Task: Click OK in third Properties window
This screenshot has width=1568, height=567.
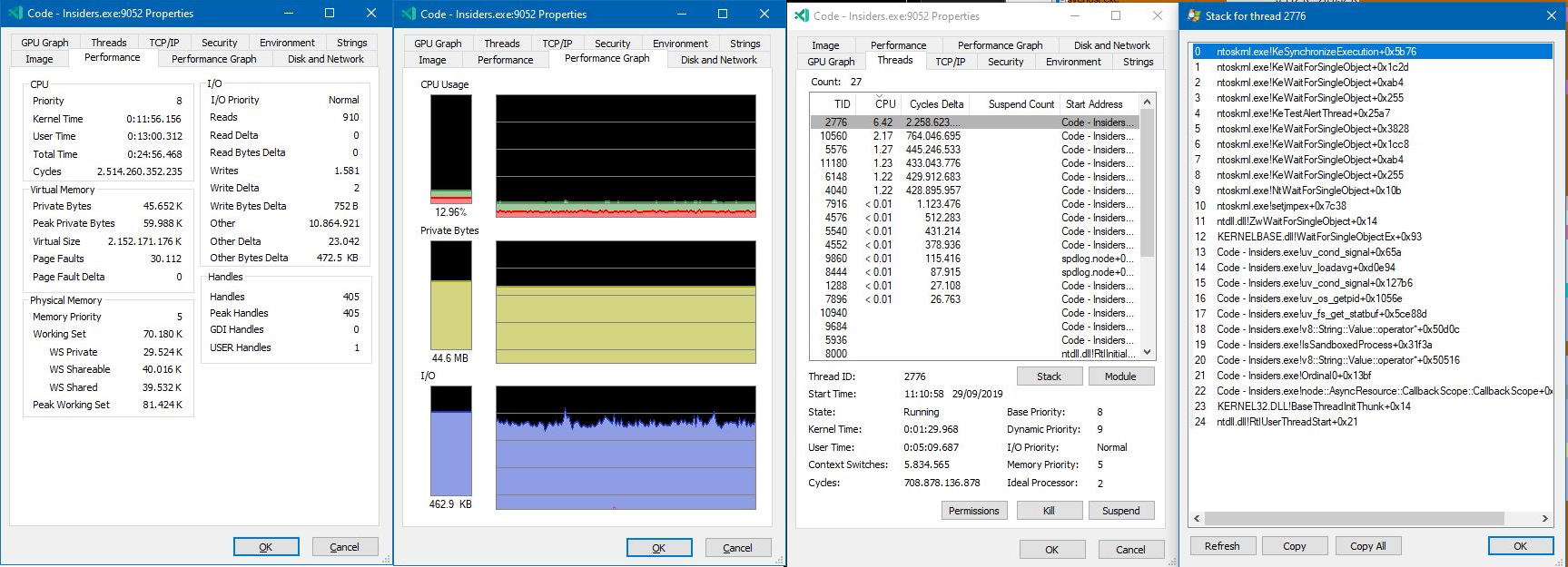Action: [1051, 550]
